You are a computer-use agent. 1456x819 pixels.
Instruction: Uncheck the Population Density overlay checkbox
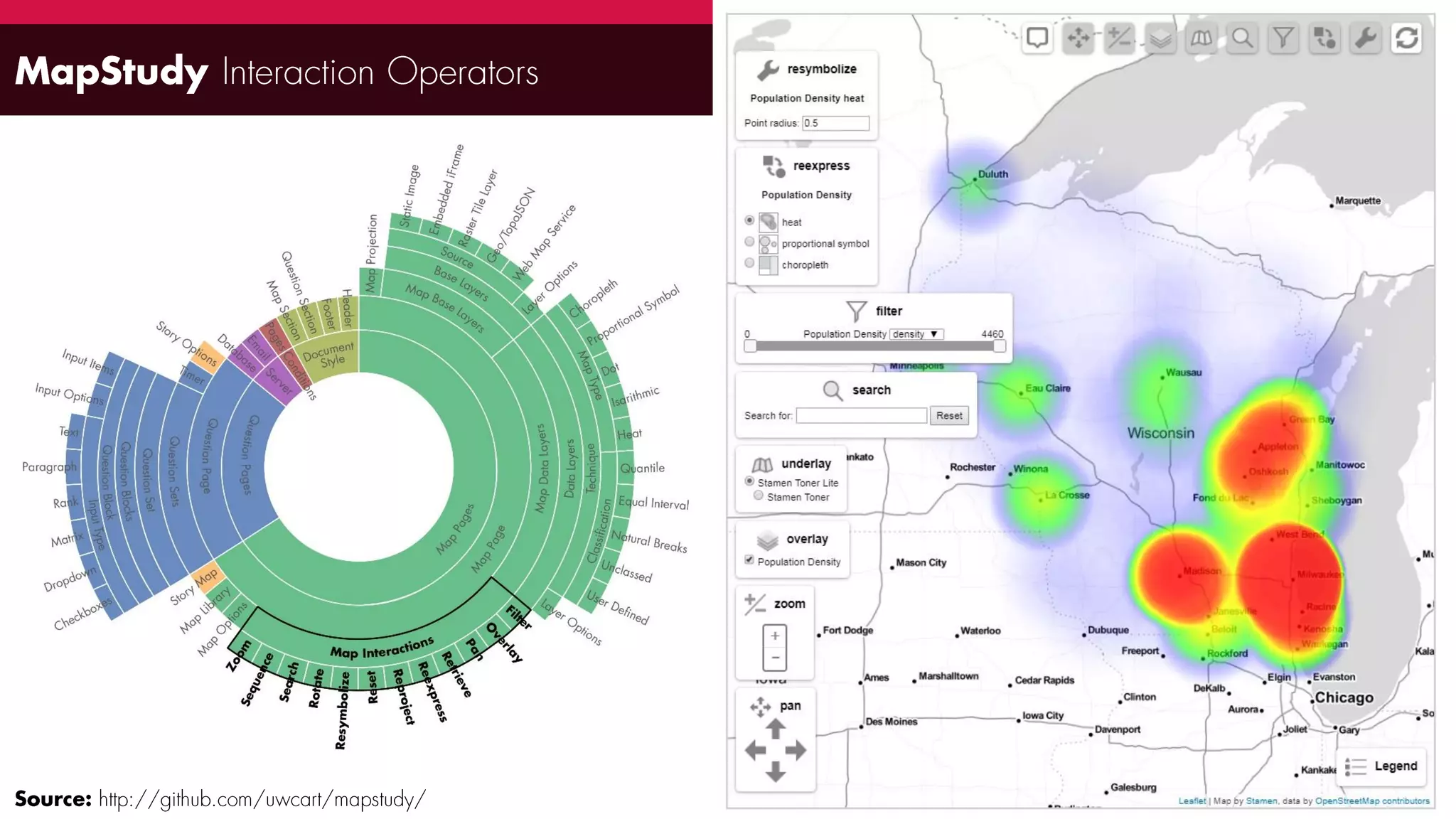click(x=749, y=560)
